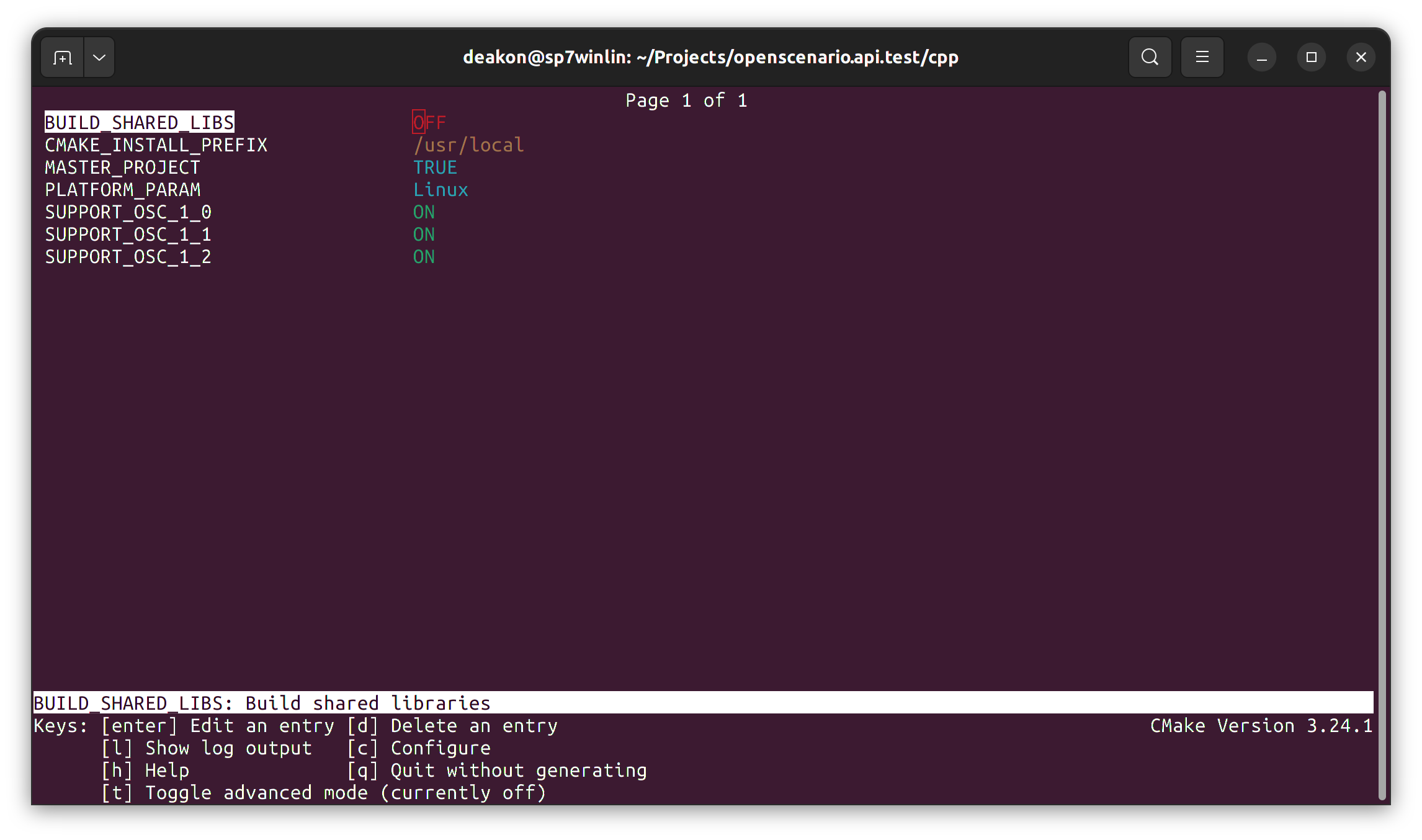The image size is (1422, 840).
Task: Select the SUPPORT_OSC_1_1 entry
Action: click(x=128, y=234)
